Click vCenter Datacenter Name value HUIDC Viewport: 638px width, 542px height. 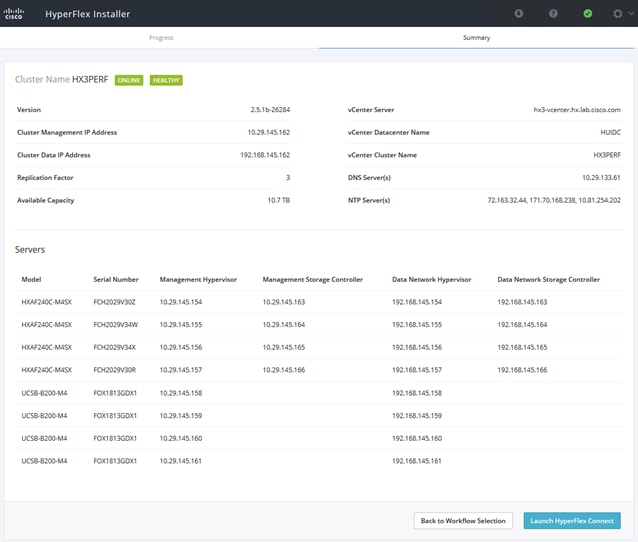coord(610,132)
